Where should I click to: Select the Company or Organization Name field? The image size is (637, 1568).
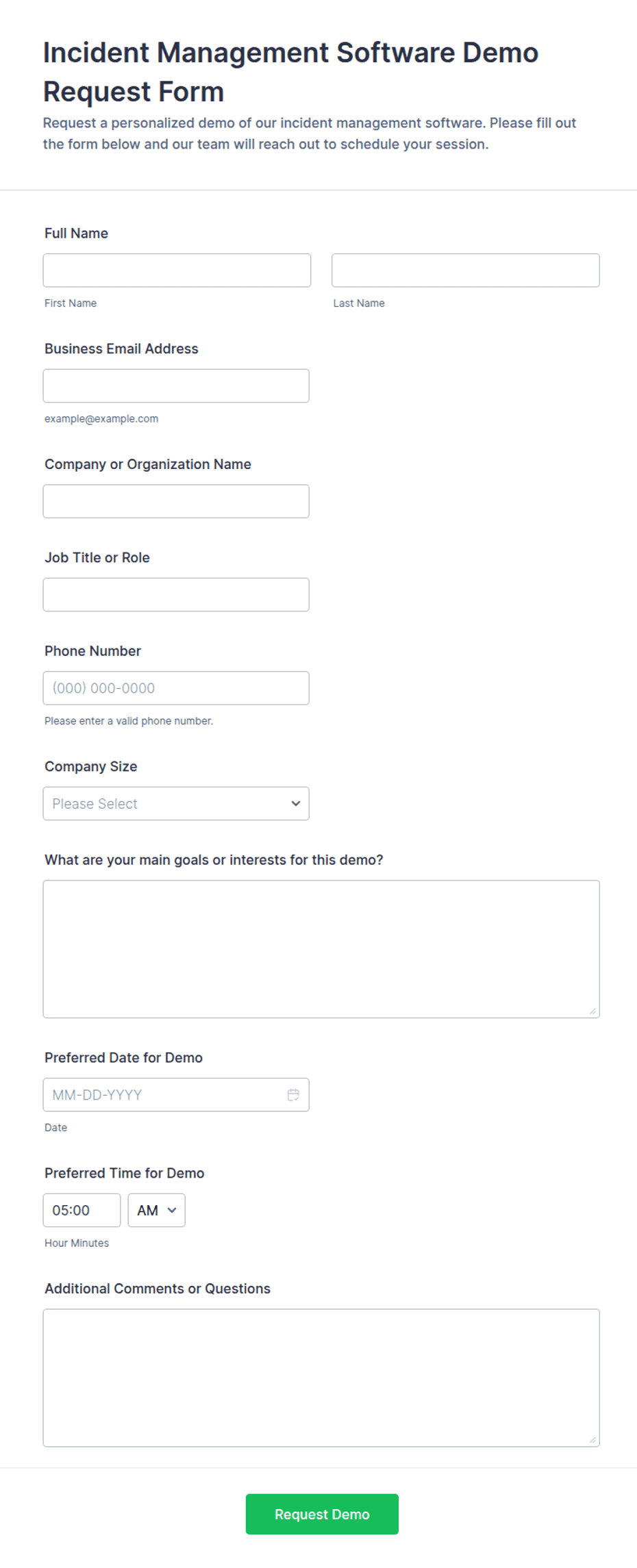176,502
